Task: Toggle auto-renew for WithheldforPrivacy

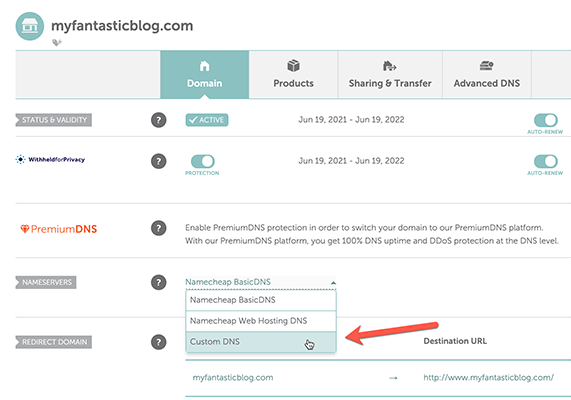Action: (x=546, y=161)
